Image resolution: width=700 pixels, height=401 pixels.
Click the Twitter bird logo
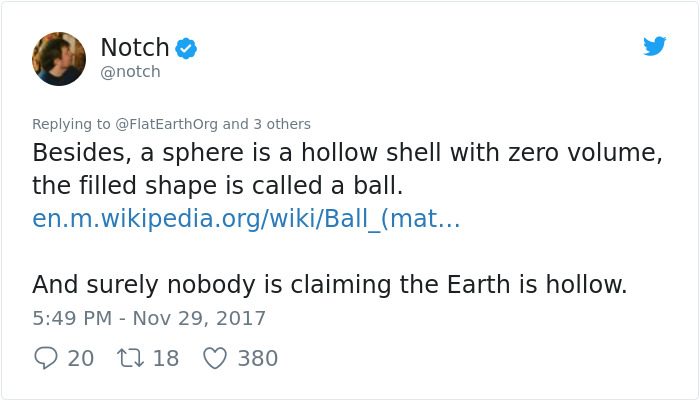point(655,46)
